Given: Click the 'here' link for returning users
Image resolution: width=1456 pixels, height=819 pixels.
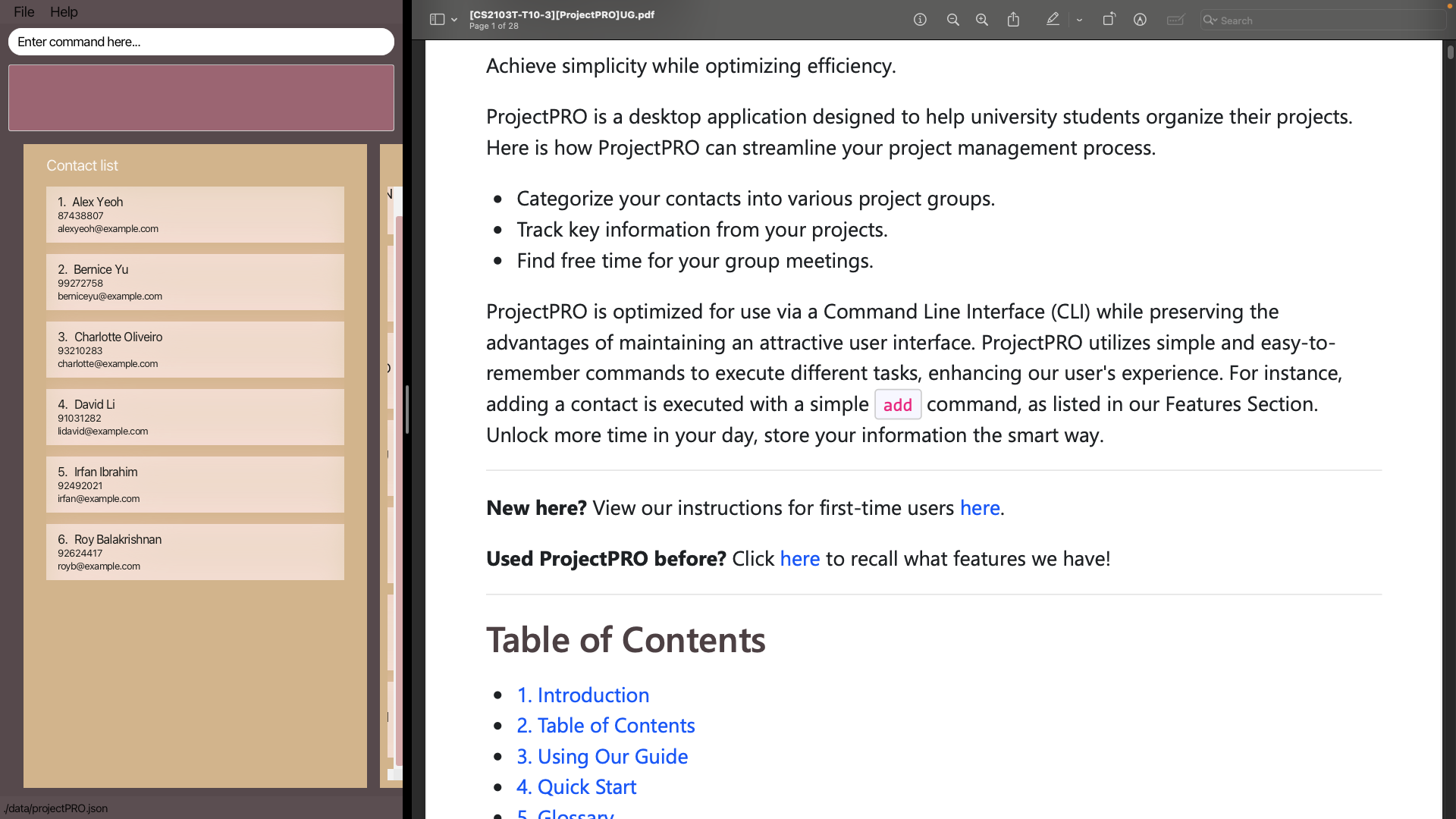Looking at the screenshot, I should tap(800, 558).
